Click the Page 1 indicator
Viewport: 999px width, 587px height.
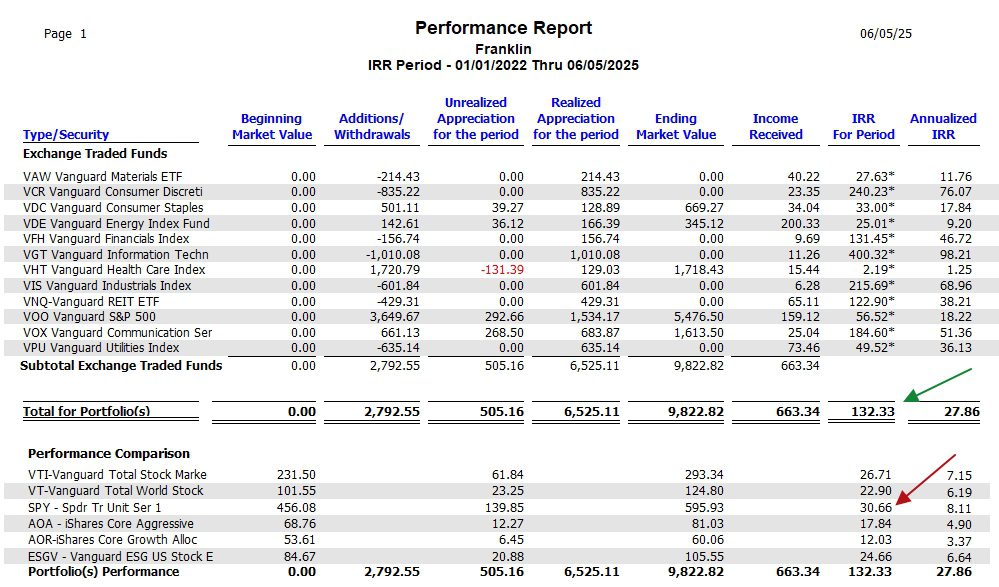pyautogui.click(x=65, y=34)
